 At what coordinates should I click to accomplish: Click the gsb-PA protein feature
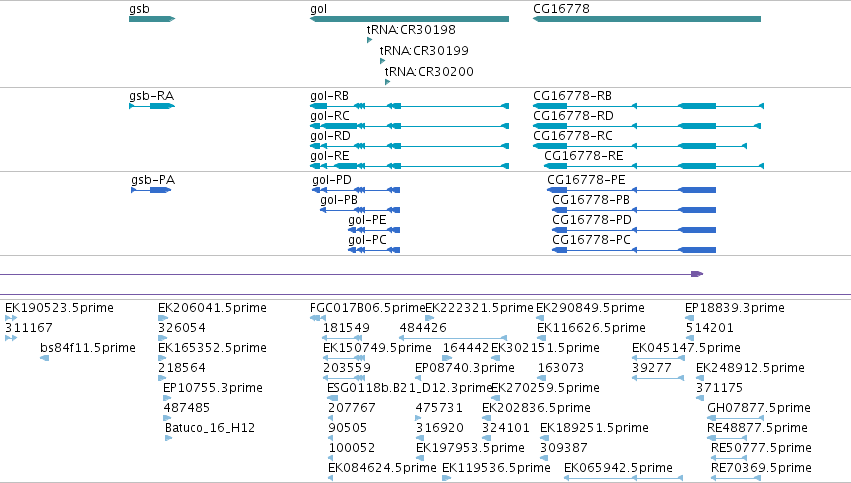[151, 190]
